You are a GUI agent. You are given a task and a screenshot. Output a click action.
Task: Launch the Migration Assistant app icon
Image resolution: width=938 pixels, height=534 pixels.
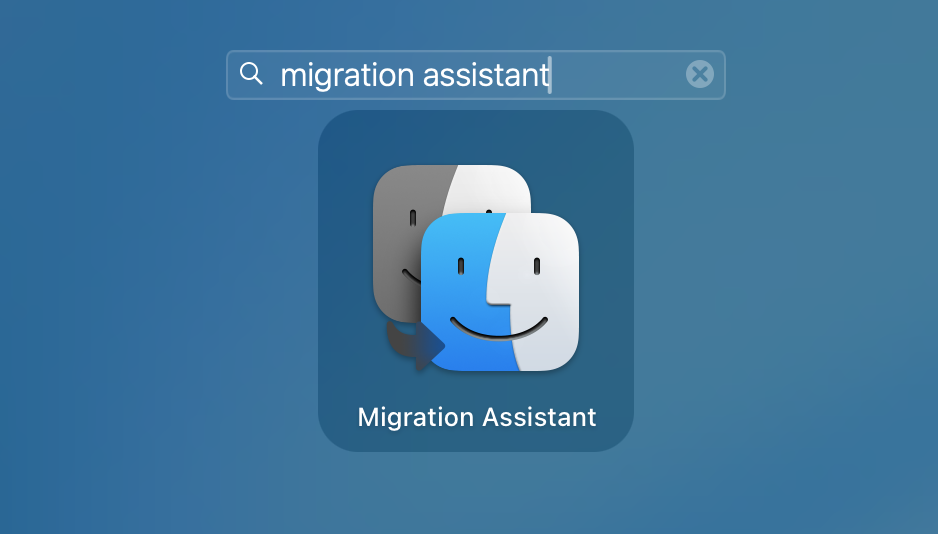point(476,268)
